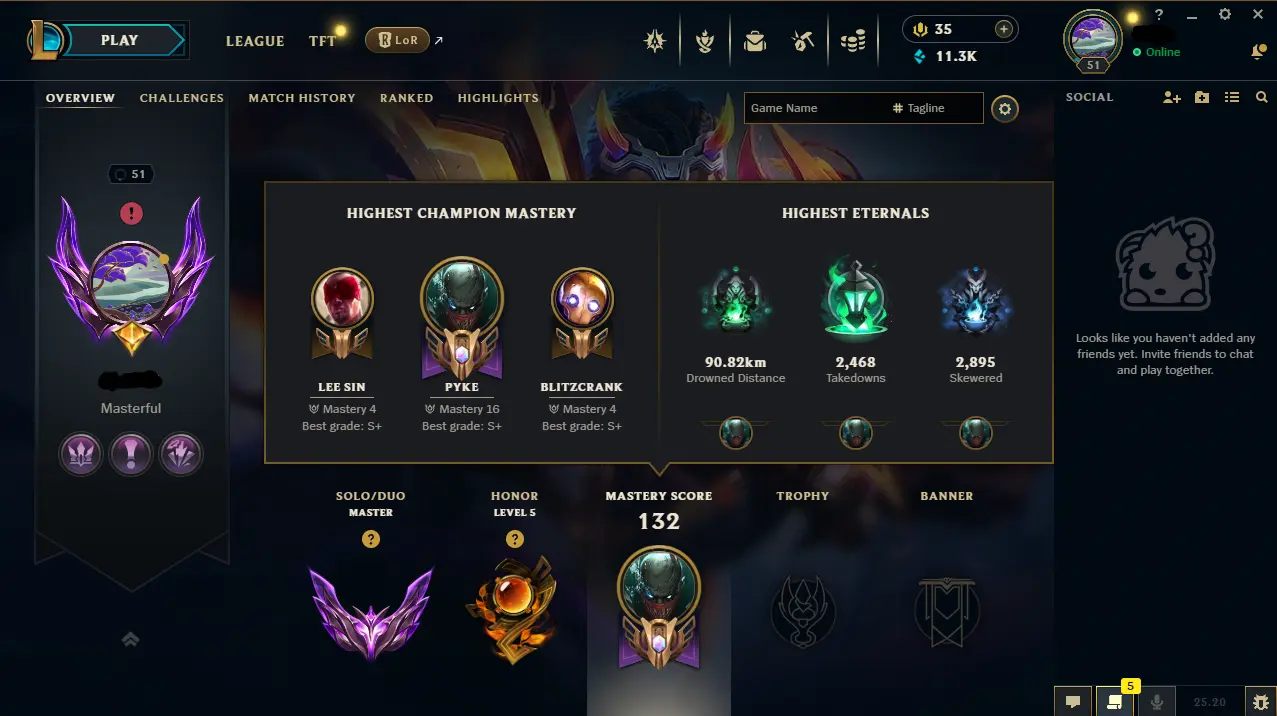Switch to the Challenges tab
The height and width of the screenshot is (716, 1277).
(182, 98)
